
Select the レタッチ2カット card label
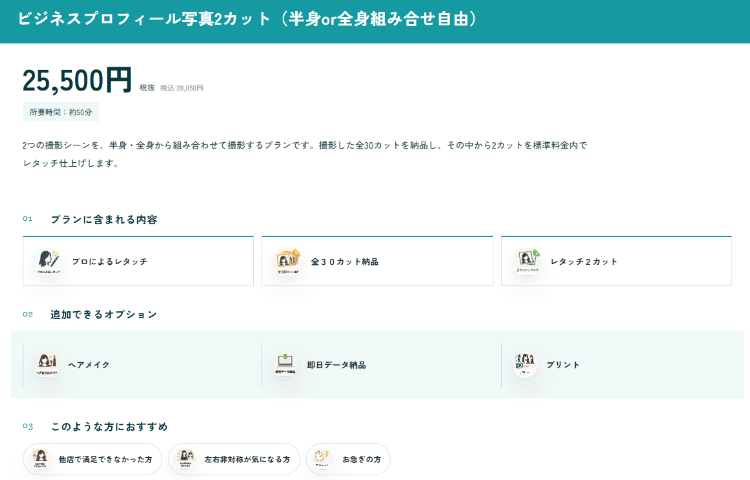pos(584,262)
